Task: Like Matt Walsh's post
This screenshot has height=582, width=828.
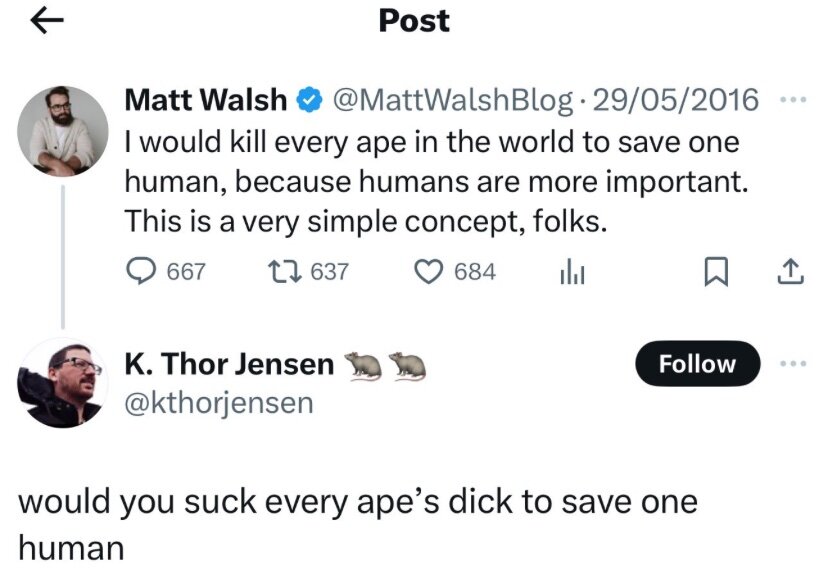Action: [x=428, y=271]
